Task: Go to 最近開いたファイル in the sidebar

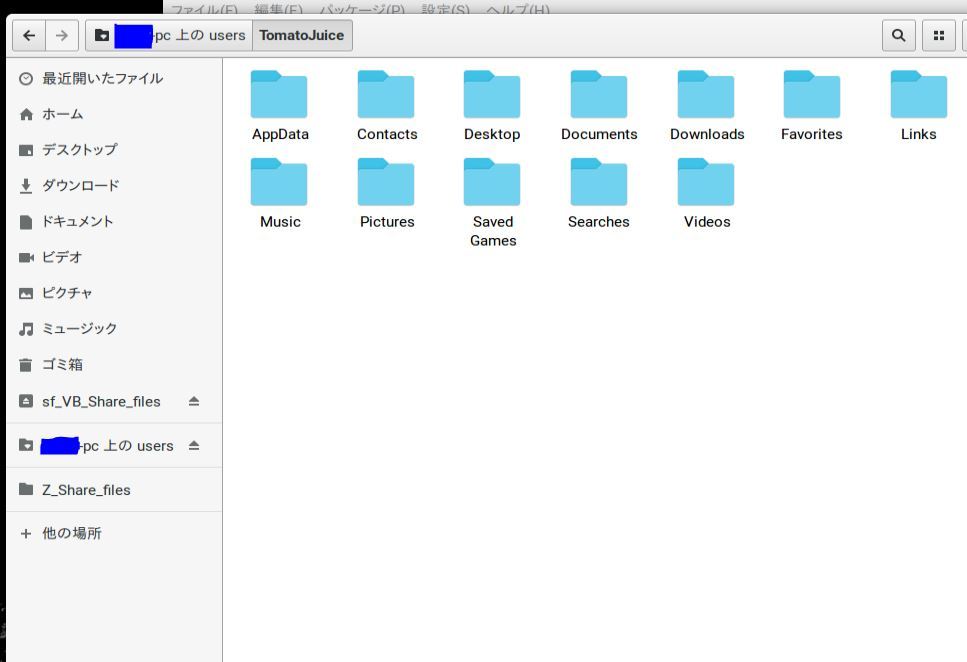Action: (102, 78)
